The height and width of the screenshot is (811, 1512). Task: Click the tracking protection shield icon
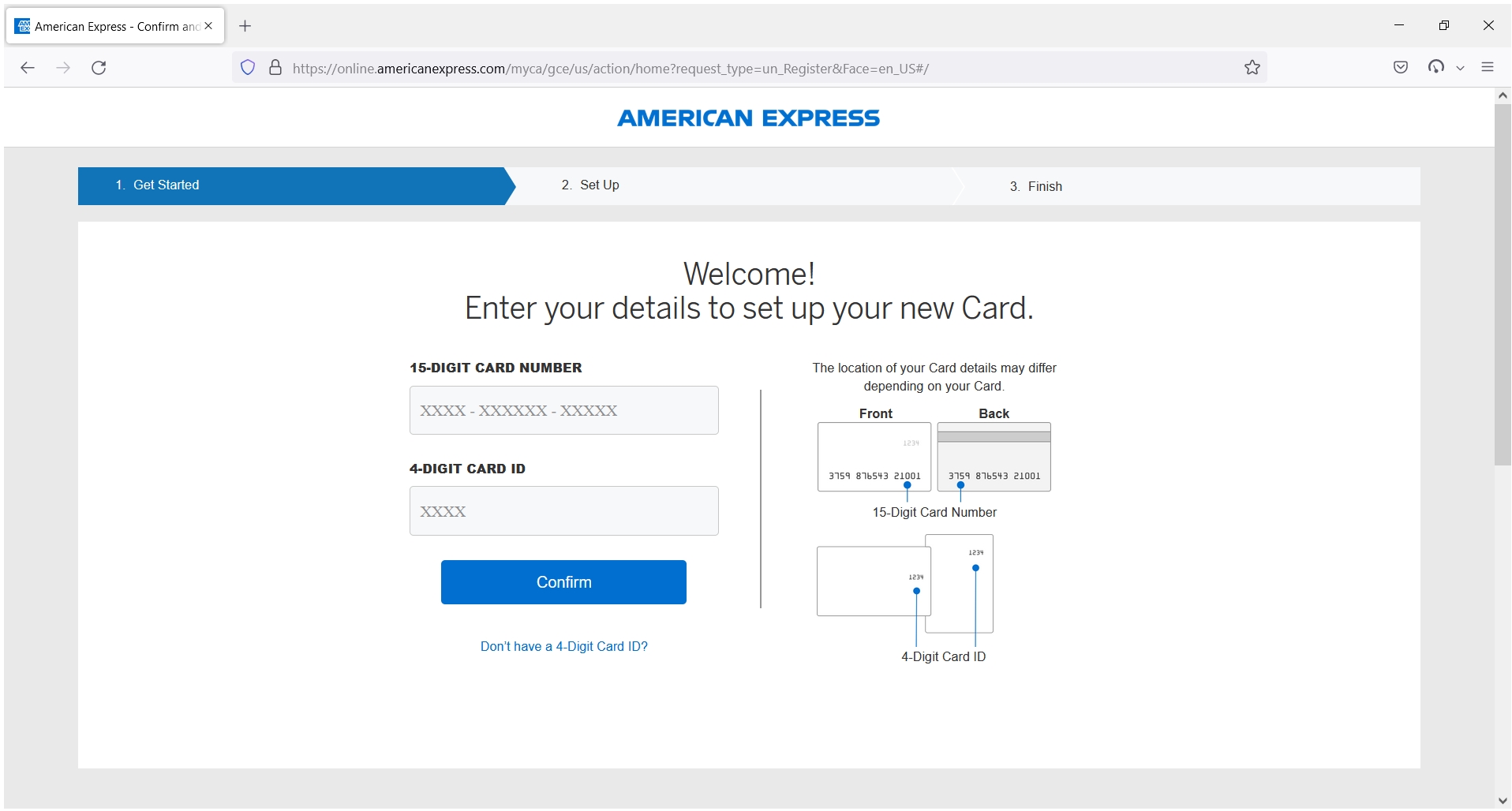247,68
